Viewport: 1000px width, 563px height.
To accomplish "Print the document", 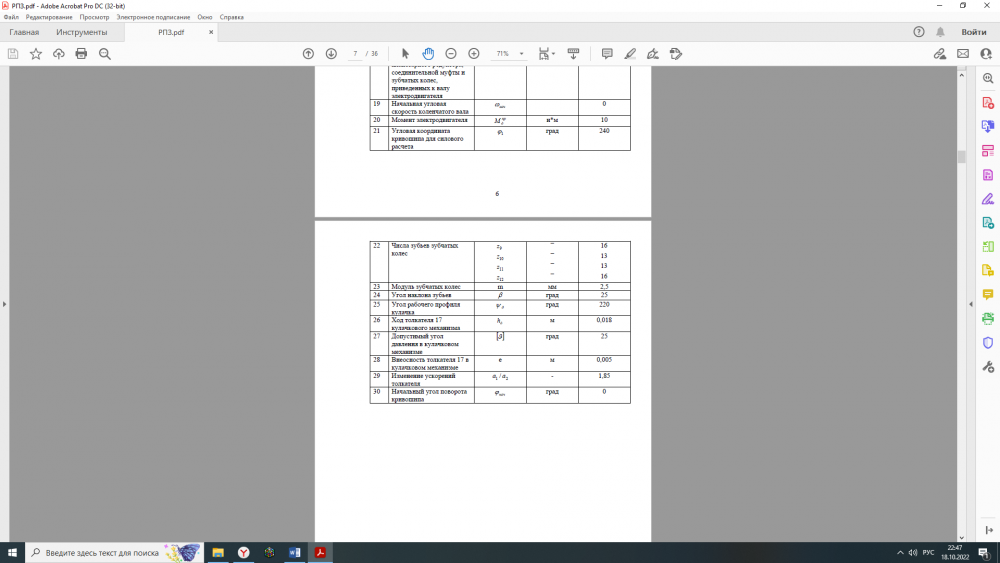I will [81, 54].
